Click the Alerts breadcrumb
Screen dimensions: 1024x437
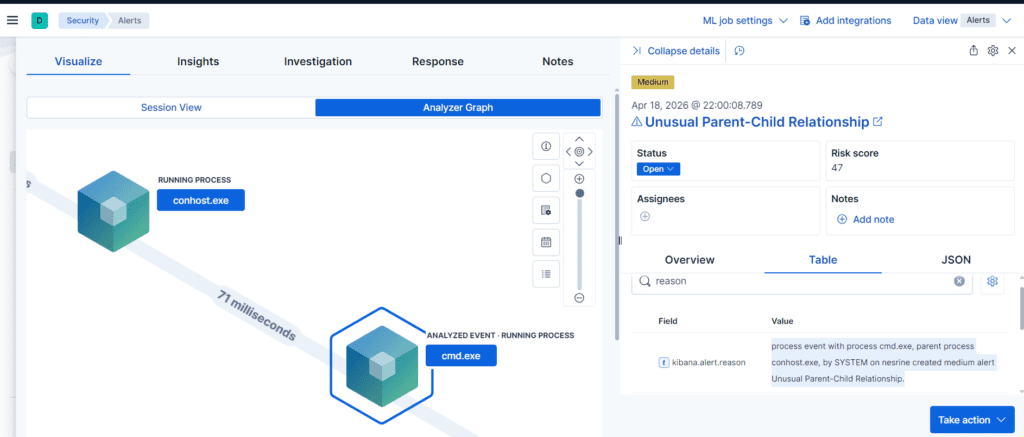(129, 21)
